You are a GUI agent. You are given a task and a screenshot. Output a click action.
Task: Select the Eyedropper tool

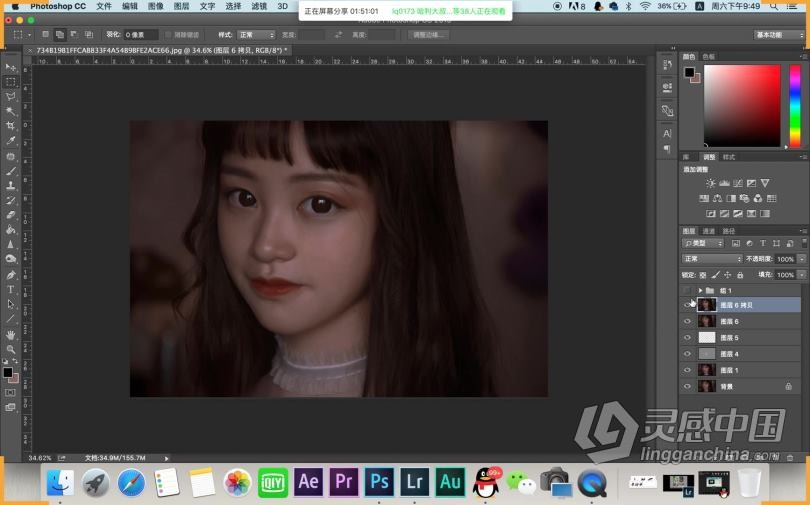click(x=10, y=140)
